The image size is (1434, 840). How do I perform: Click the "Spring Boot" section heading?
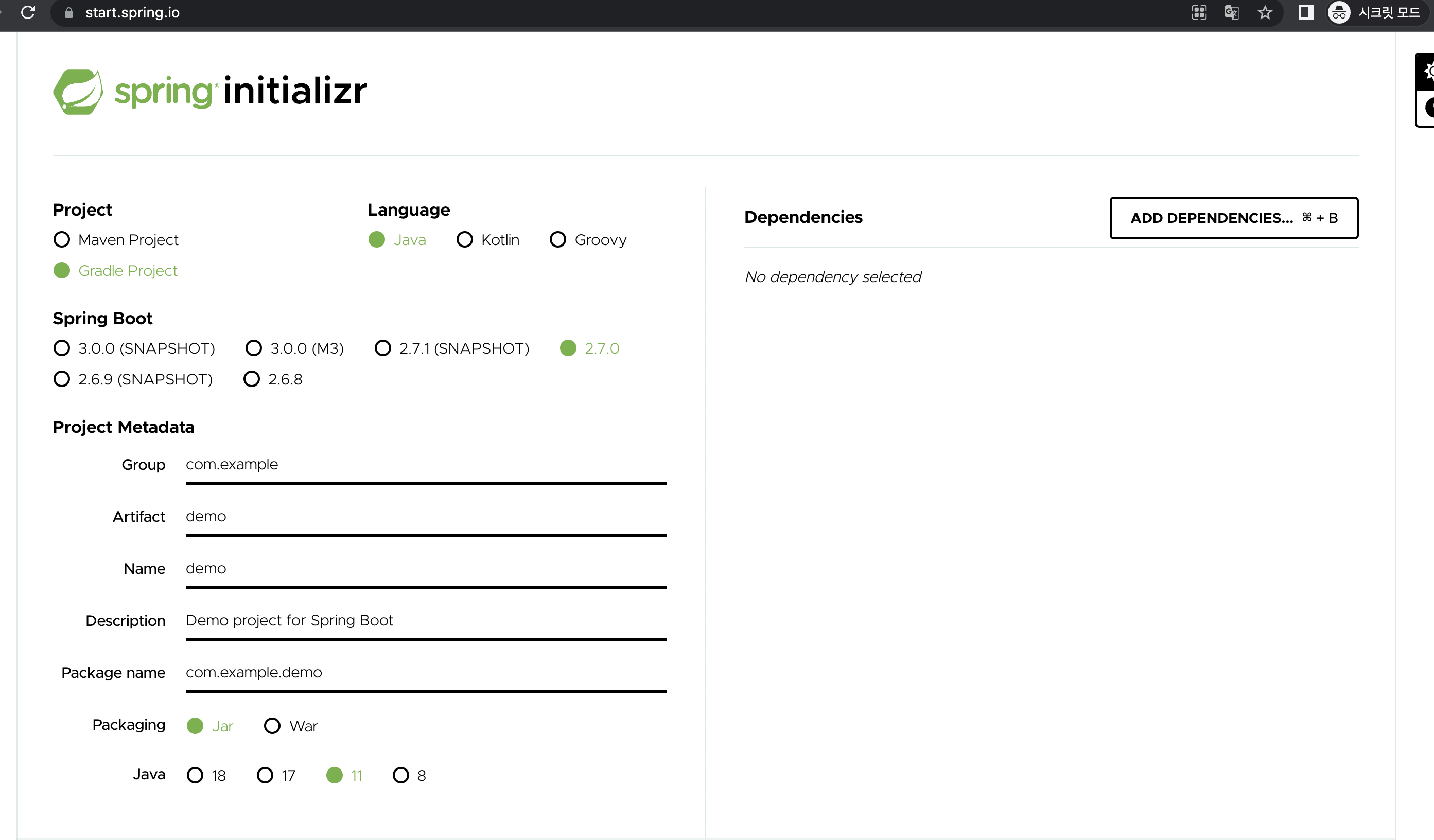coord(102,319)
